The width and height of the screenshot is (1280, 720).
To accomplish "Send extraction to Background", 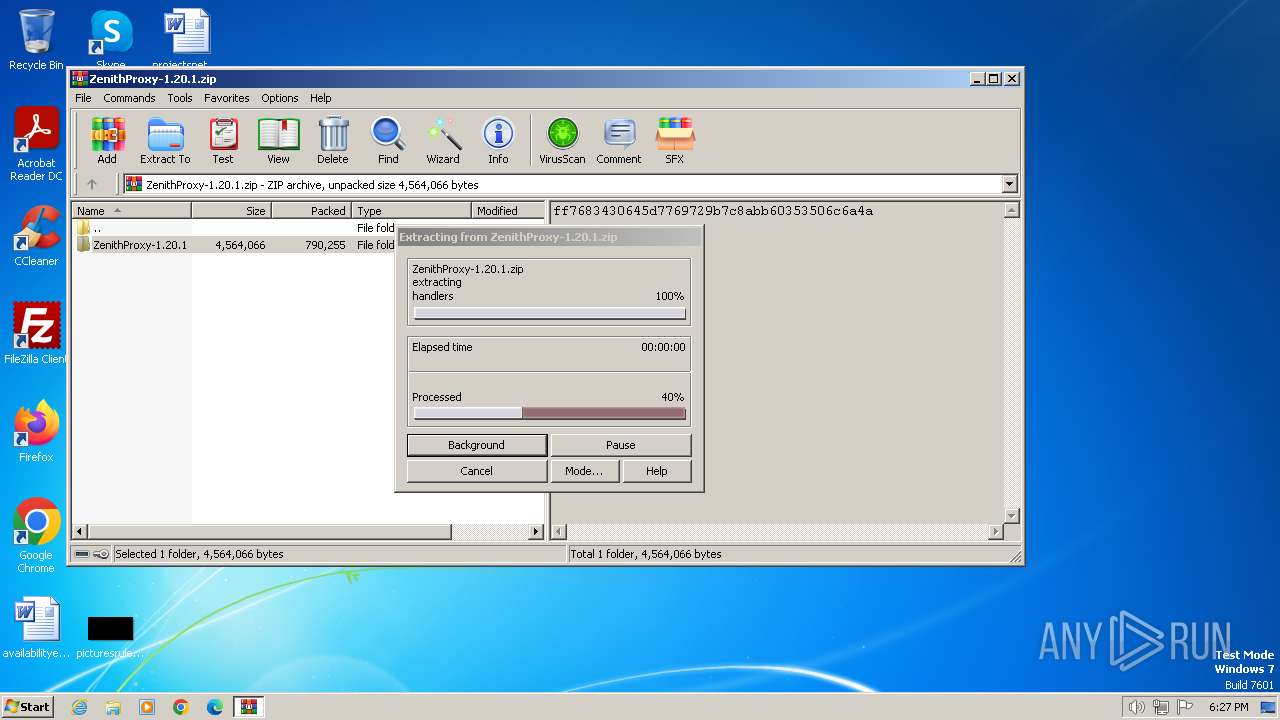I will click(x=476, y=445).
